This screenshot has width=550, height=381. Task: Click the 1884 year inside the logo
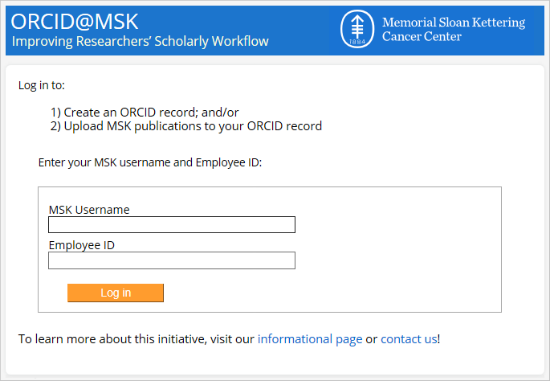pos(357,42)
